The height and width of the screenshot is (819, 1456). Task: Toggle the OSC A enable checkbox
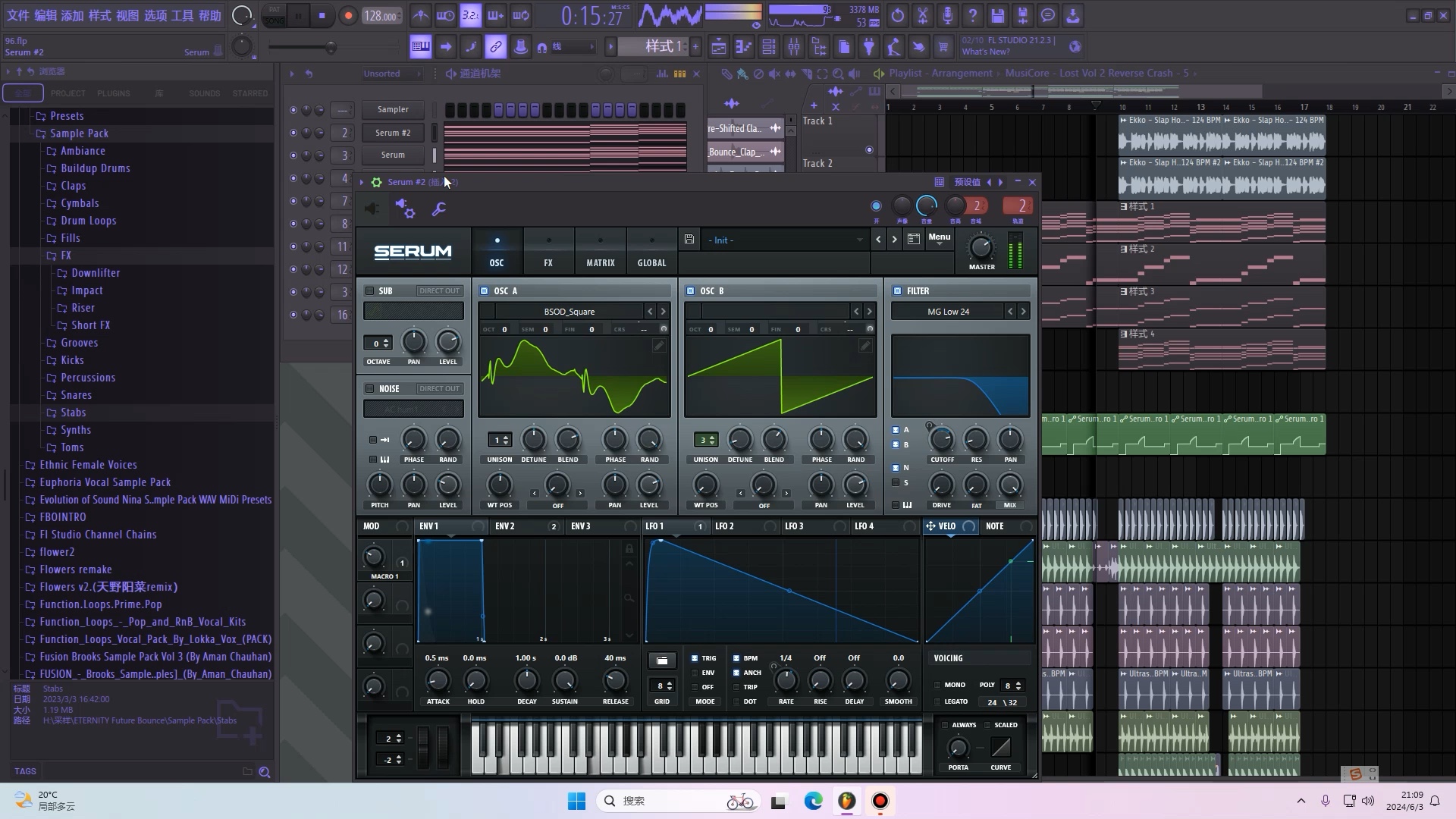[484, 291]
